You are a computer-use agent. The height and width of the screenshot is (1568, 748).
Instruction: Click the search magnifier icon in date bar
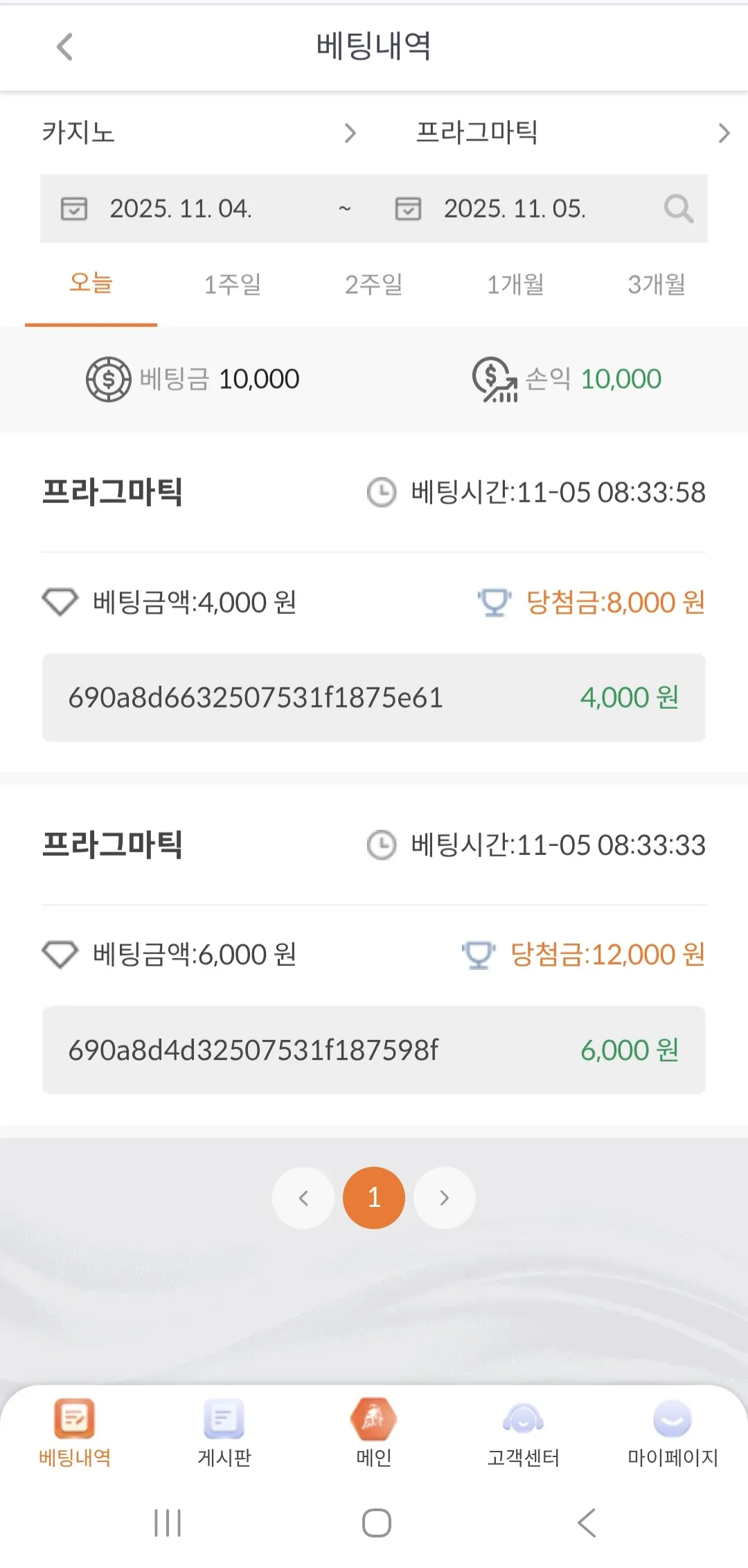(678, 209)
